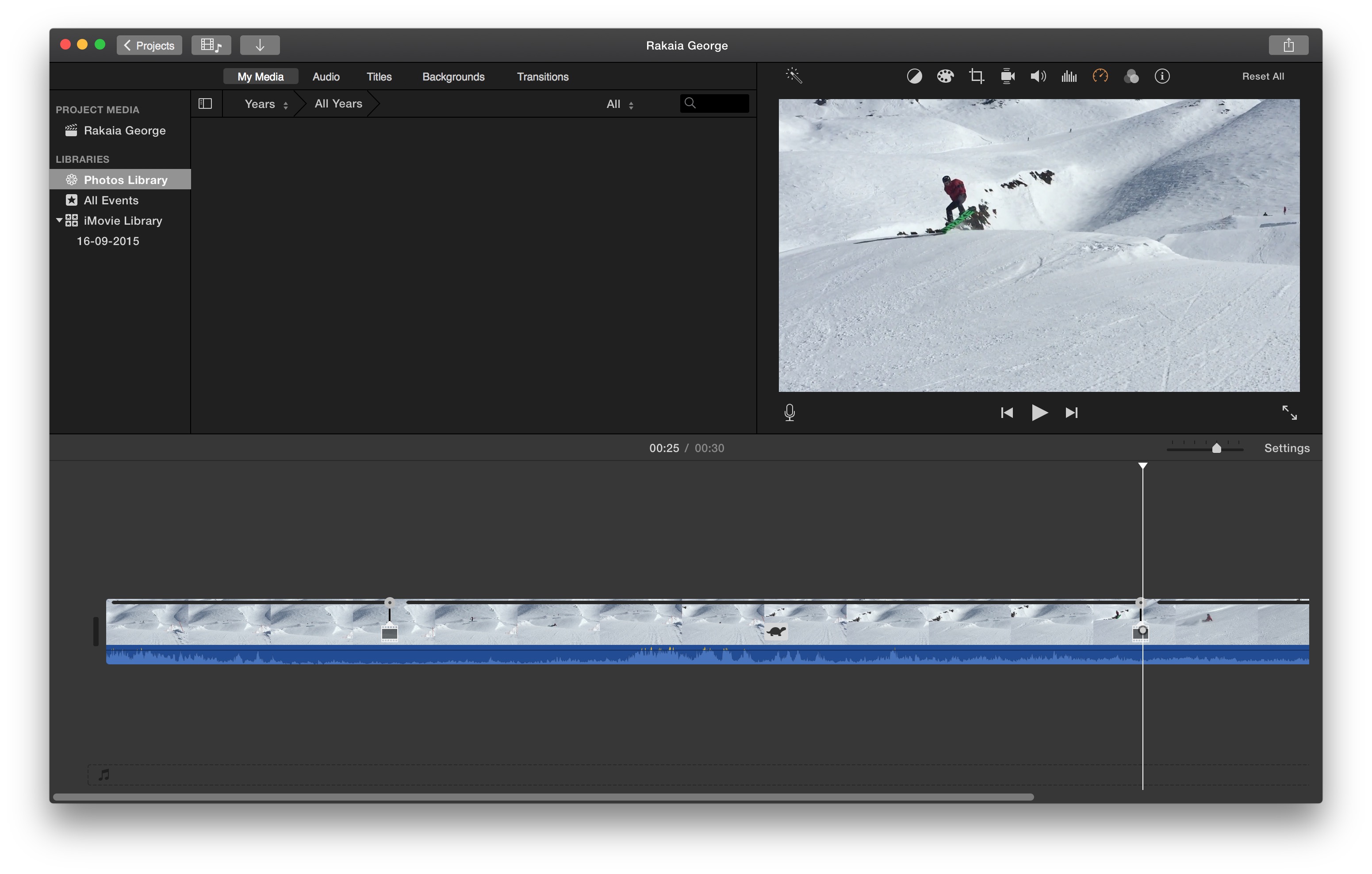Viewport: 1372px width, 874px height.
Task: Click the magic wand auto-enhance icon
Action: click(x=793, y=76)
